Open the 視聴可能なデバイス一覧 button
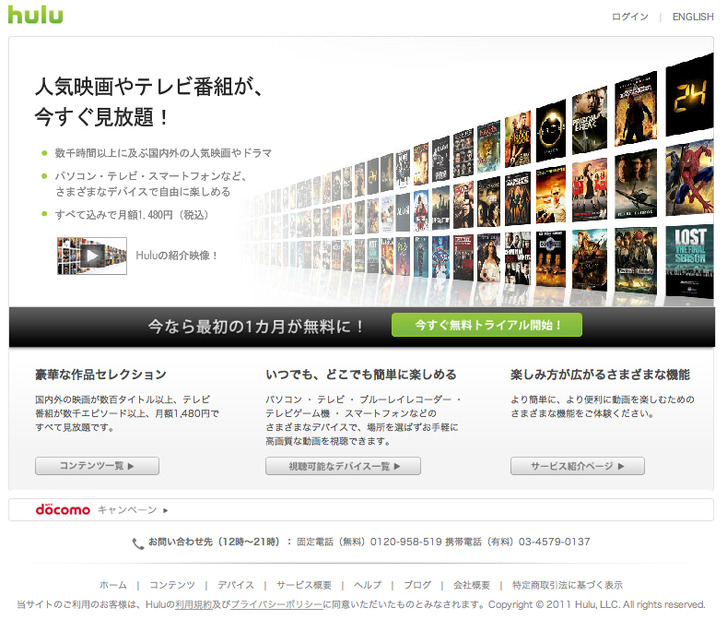Image resolution: width=727 pixels, height=620 pixels. [343, 466]
